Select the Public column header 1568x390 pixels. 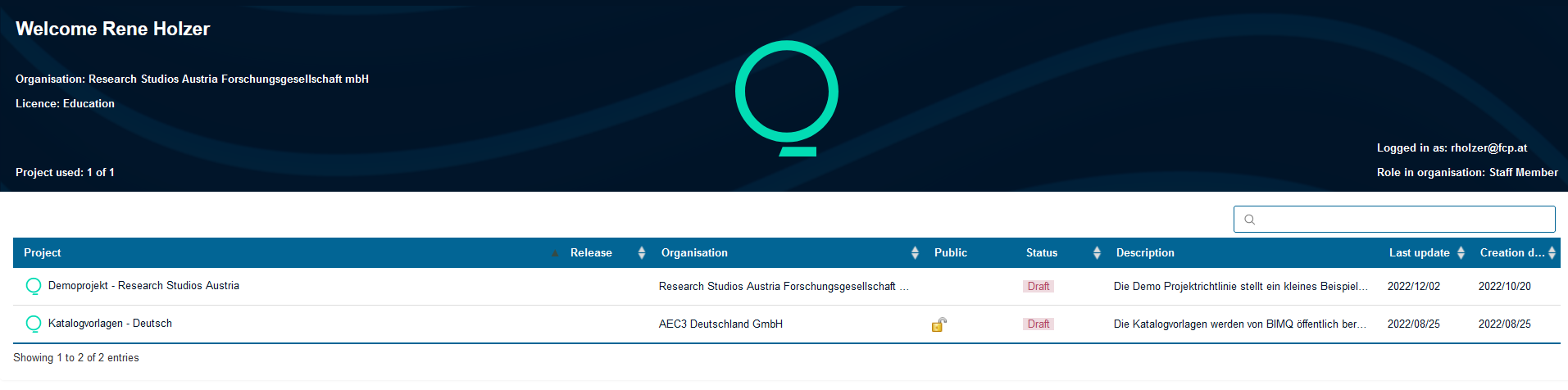(951, 253)
